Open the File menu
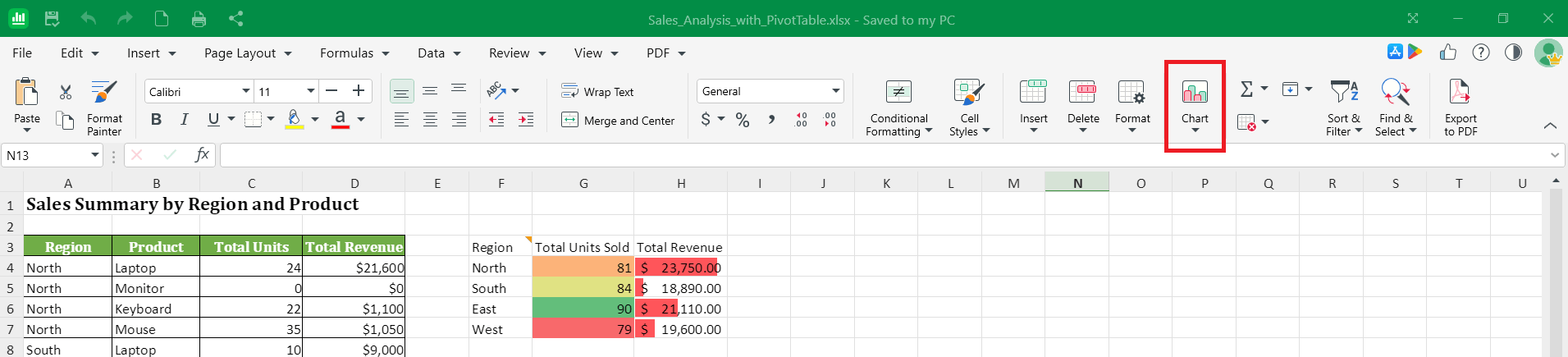 22,53
